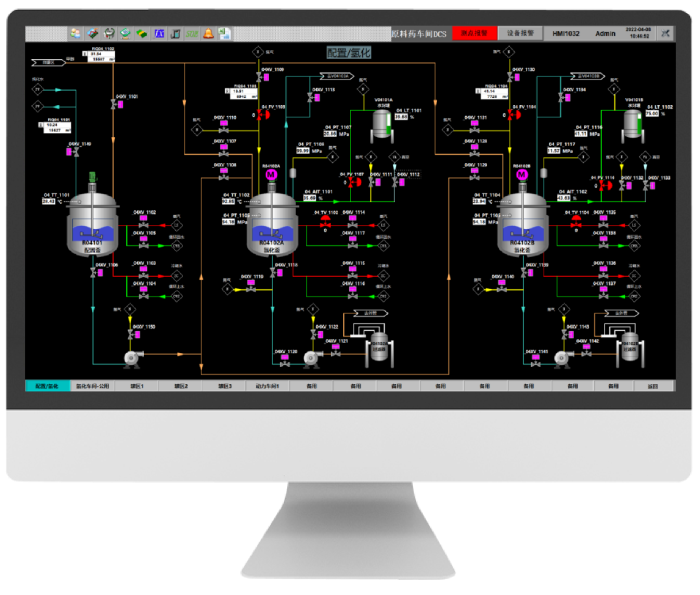Click the 04_TT_1101 temperature value field
Viewport: 700px width, 595px height.
48,201
